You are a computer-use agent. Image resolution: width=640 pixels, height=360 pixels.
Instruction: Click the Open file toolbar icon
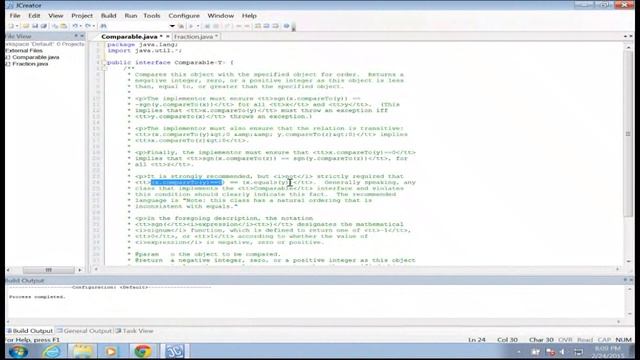(x=26, y=26)
